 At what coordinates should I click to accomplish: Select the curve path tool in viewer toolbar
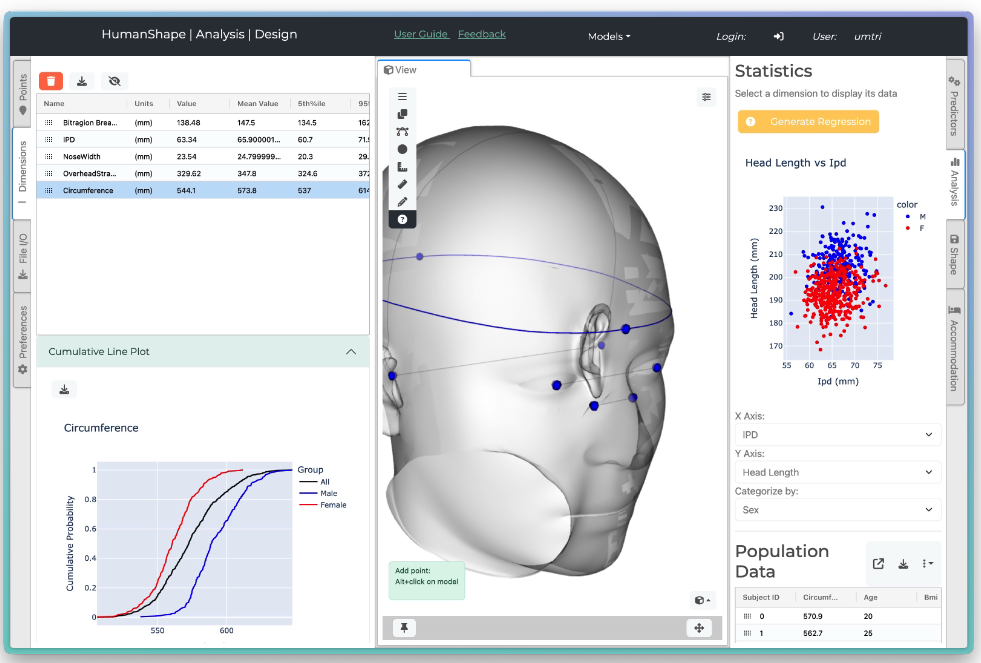pyautogui.click(x=402, y=131)
